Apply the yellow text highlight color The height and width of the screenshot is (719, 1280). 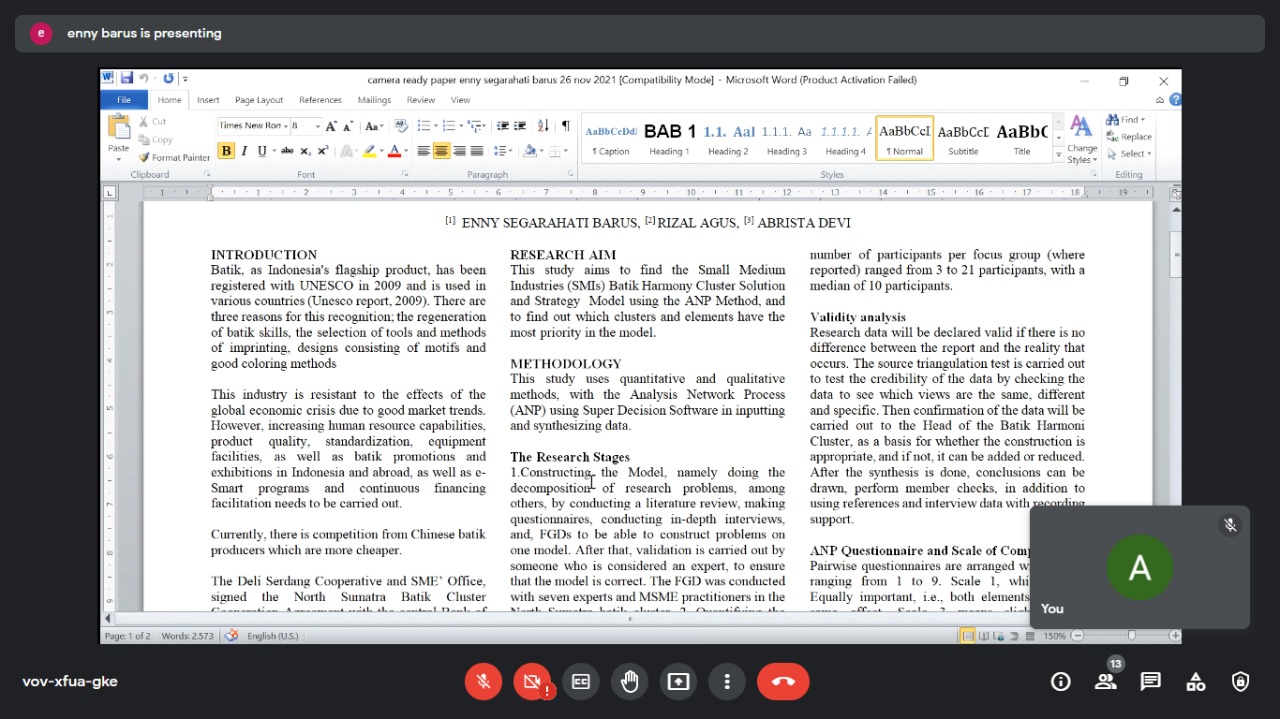(369, 151)
